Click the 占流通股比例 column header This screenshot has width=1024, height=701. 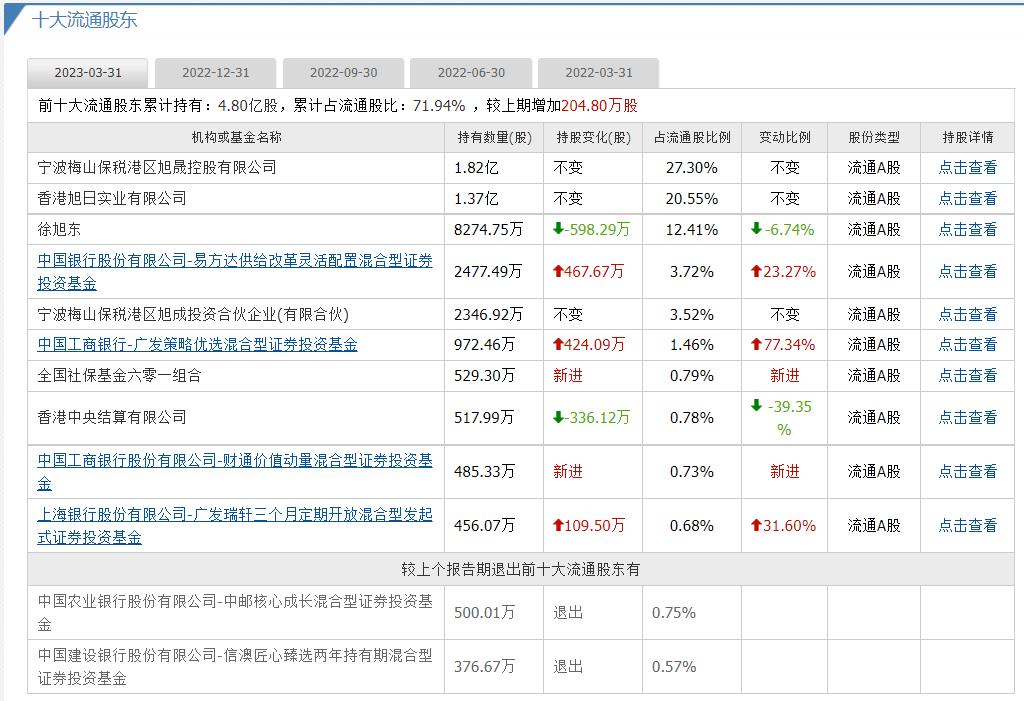[x=690, y=137]
